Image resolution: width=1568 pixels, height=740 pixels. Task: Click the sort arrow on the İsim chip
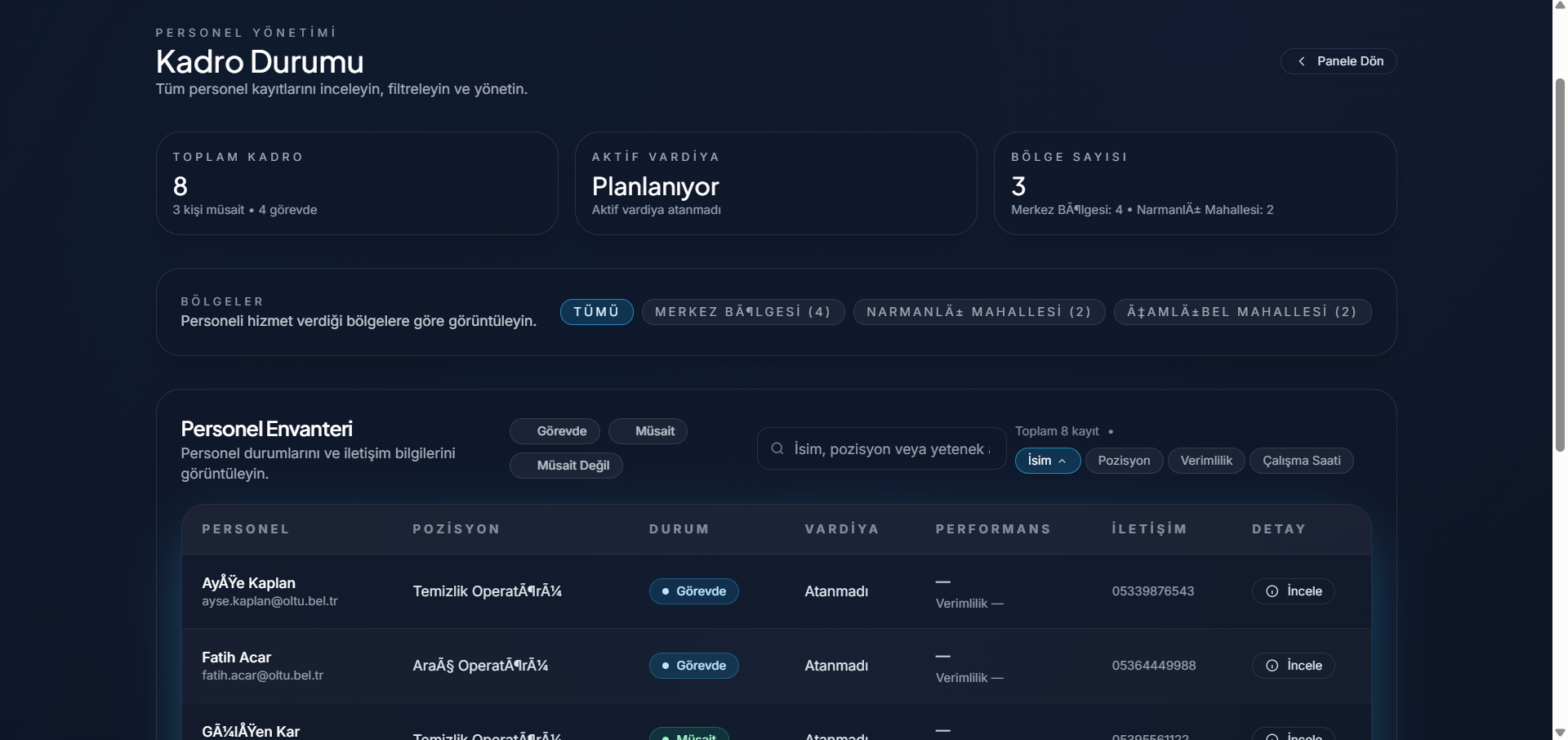tap(1062, 461)
